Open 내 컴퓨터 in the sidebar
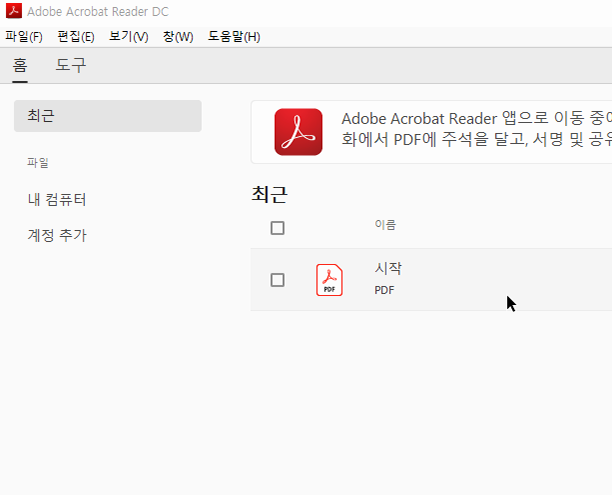Image resolution: width=612 pixels, height=495 pixels. [x=57, y=199]
